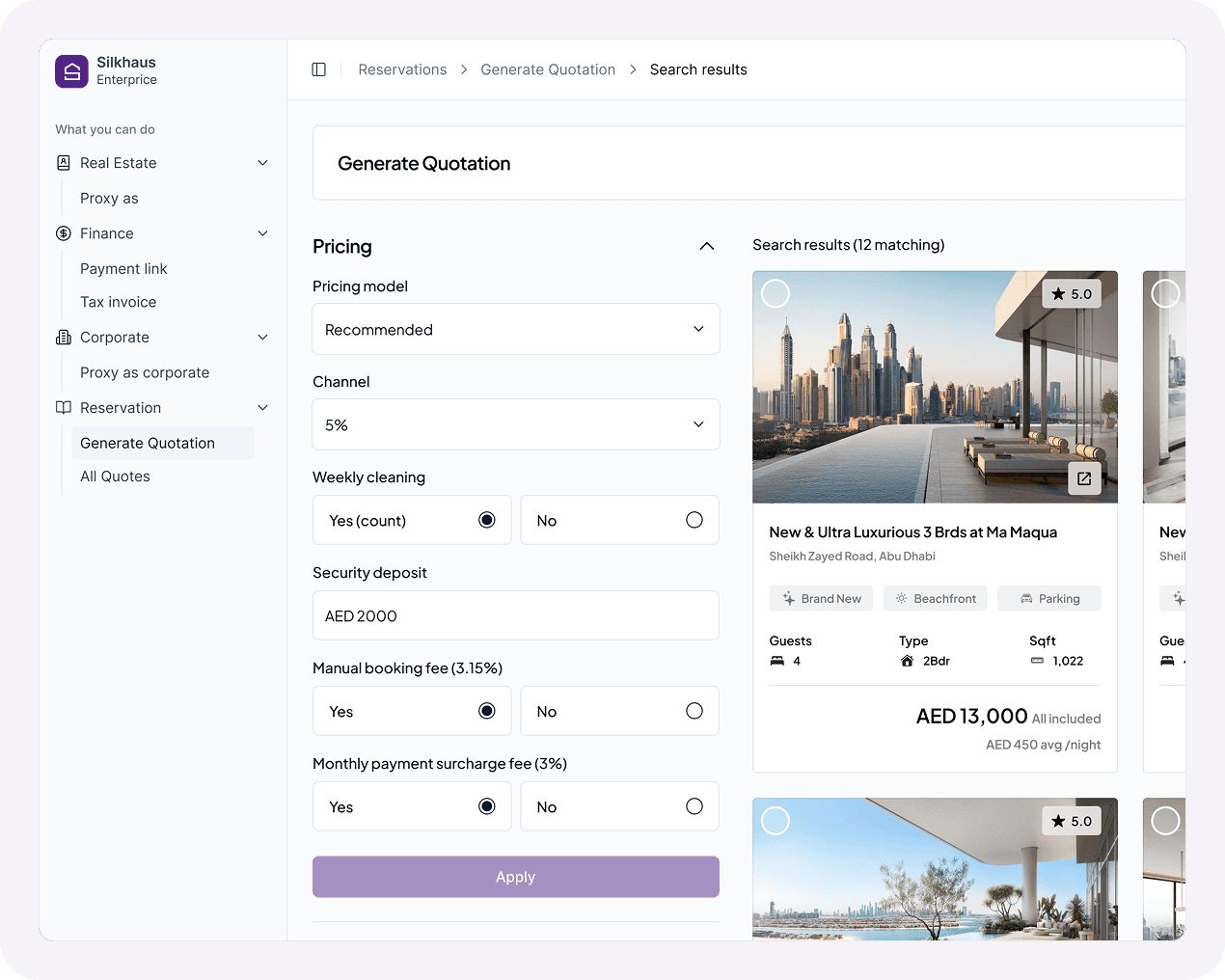
Task: Go to Generate Quotation breadcrumb
Action: tap(548, 69)
